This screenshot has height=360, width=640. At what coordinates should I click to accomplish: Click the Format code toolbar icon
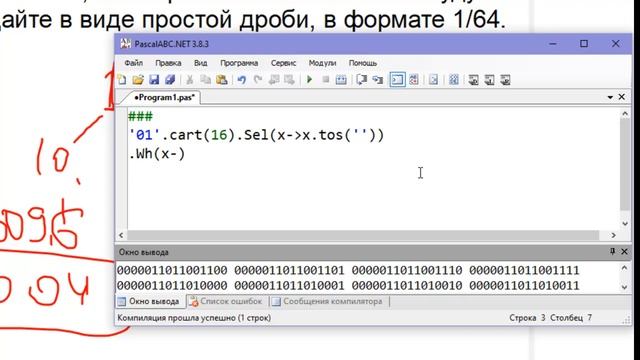[x=433, y=80]
